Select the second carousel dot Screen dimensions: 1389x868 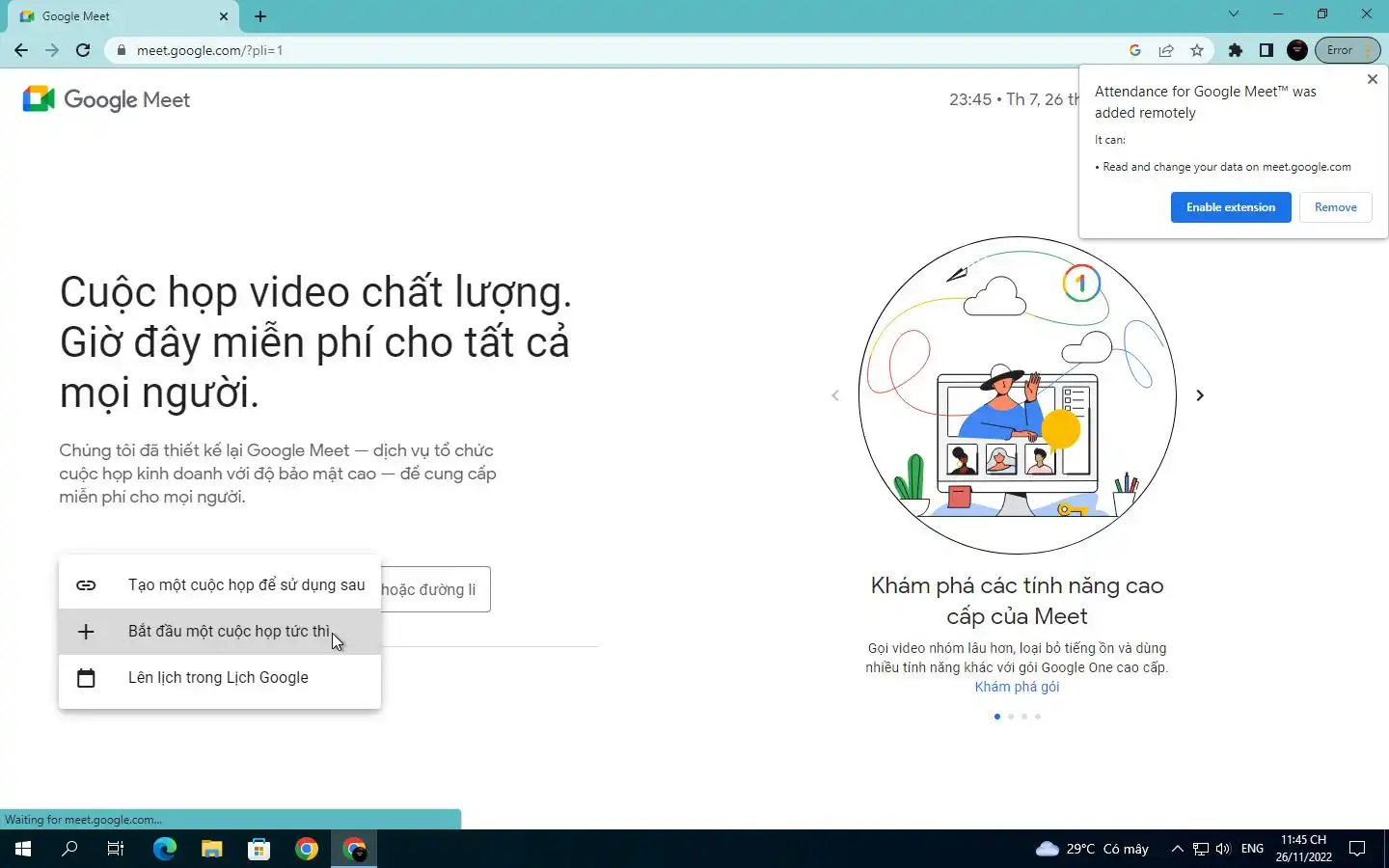(x=1010, y=717)
